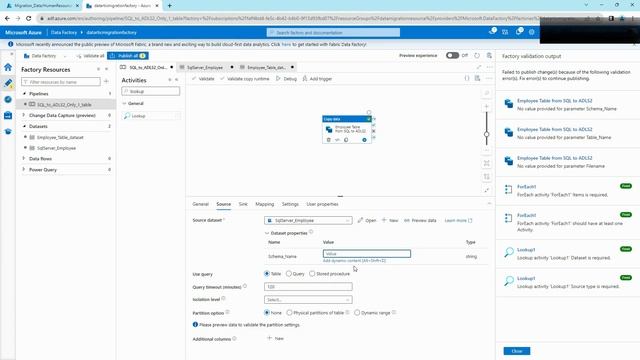The image size is (640, 360).
Task: Select the Query radio for Use query
Action: pyautogui.click(x=289, y=273)
